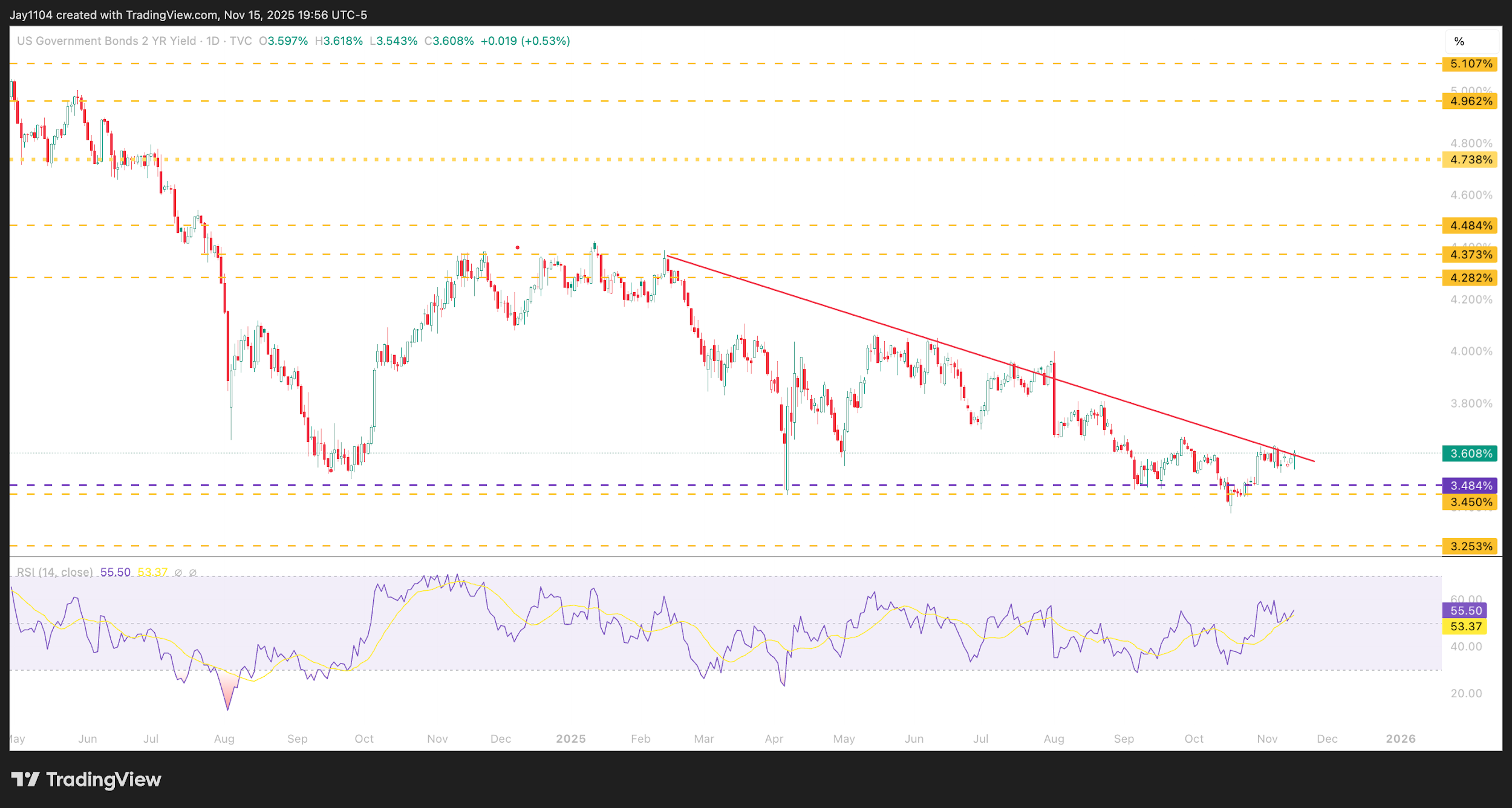Click the 3.450% orange price level label
The width and height of the screenshot is (1512, 808).
click(1470, 503)
